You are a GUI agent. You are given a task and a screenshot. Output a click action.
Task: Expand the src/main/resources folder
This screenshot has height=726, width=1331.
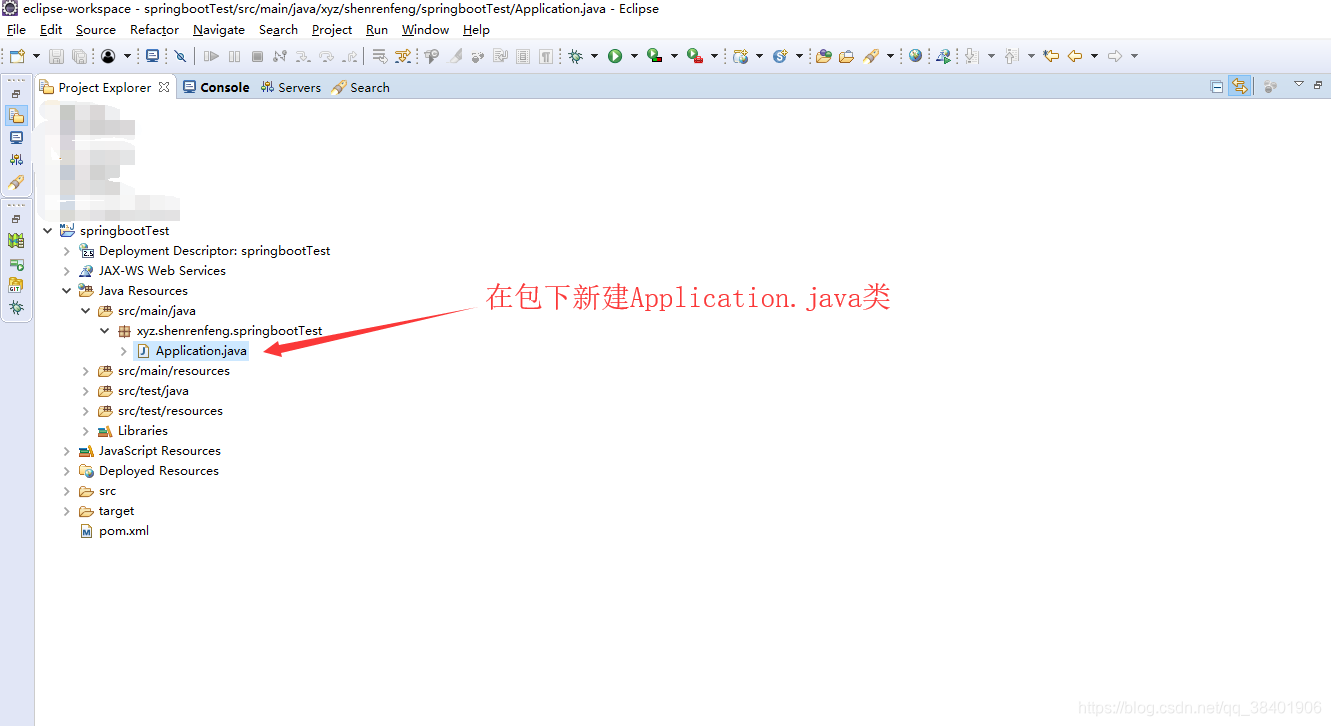click(x=86, y=371)
